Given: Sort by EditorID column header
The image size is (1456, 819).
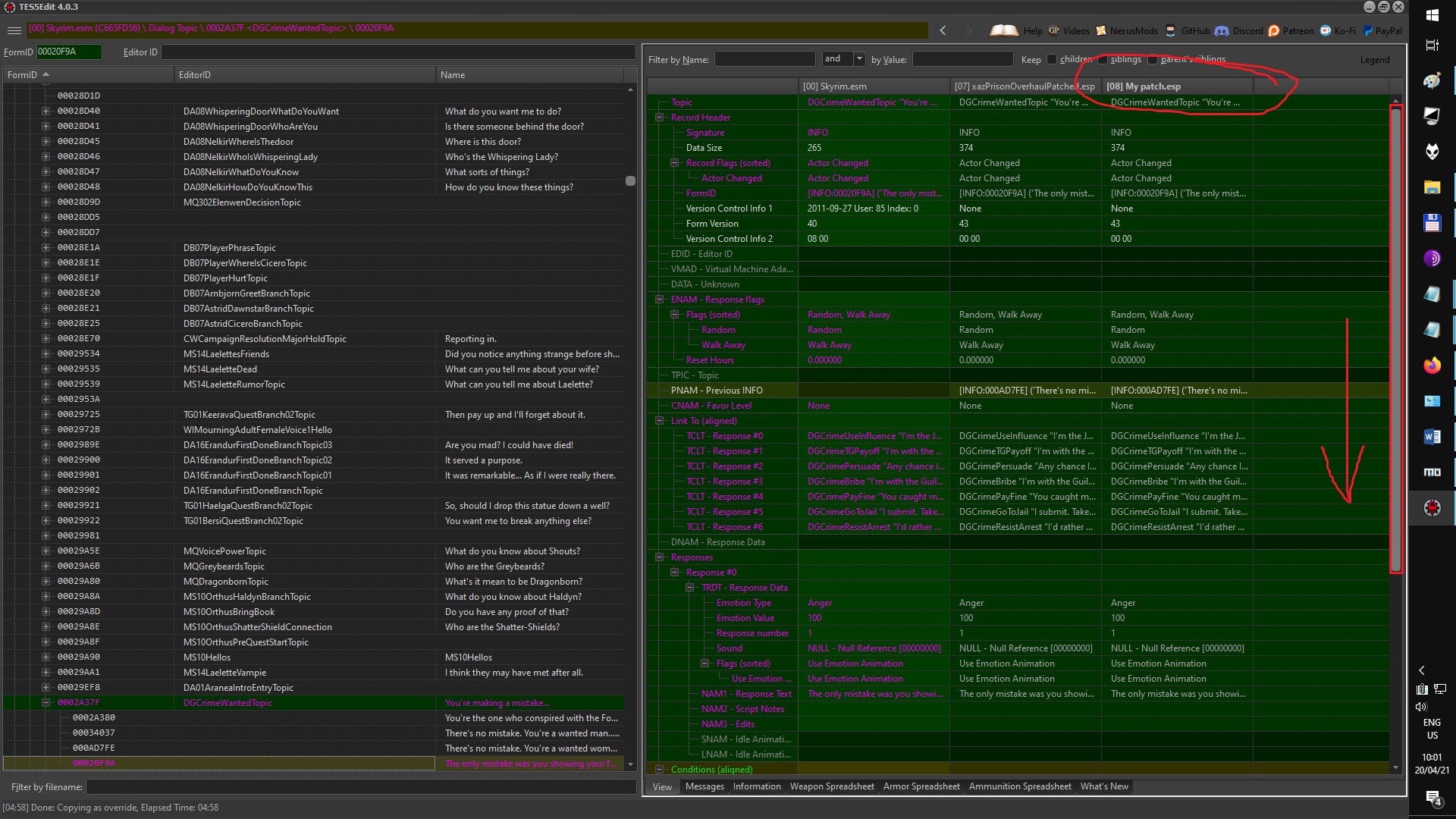Looking at the screenshot, I should pos(305,75).
